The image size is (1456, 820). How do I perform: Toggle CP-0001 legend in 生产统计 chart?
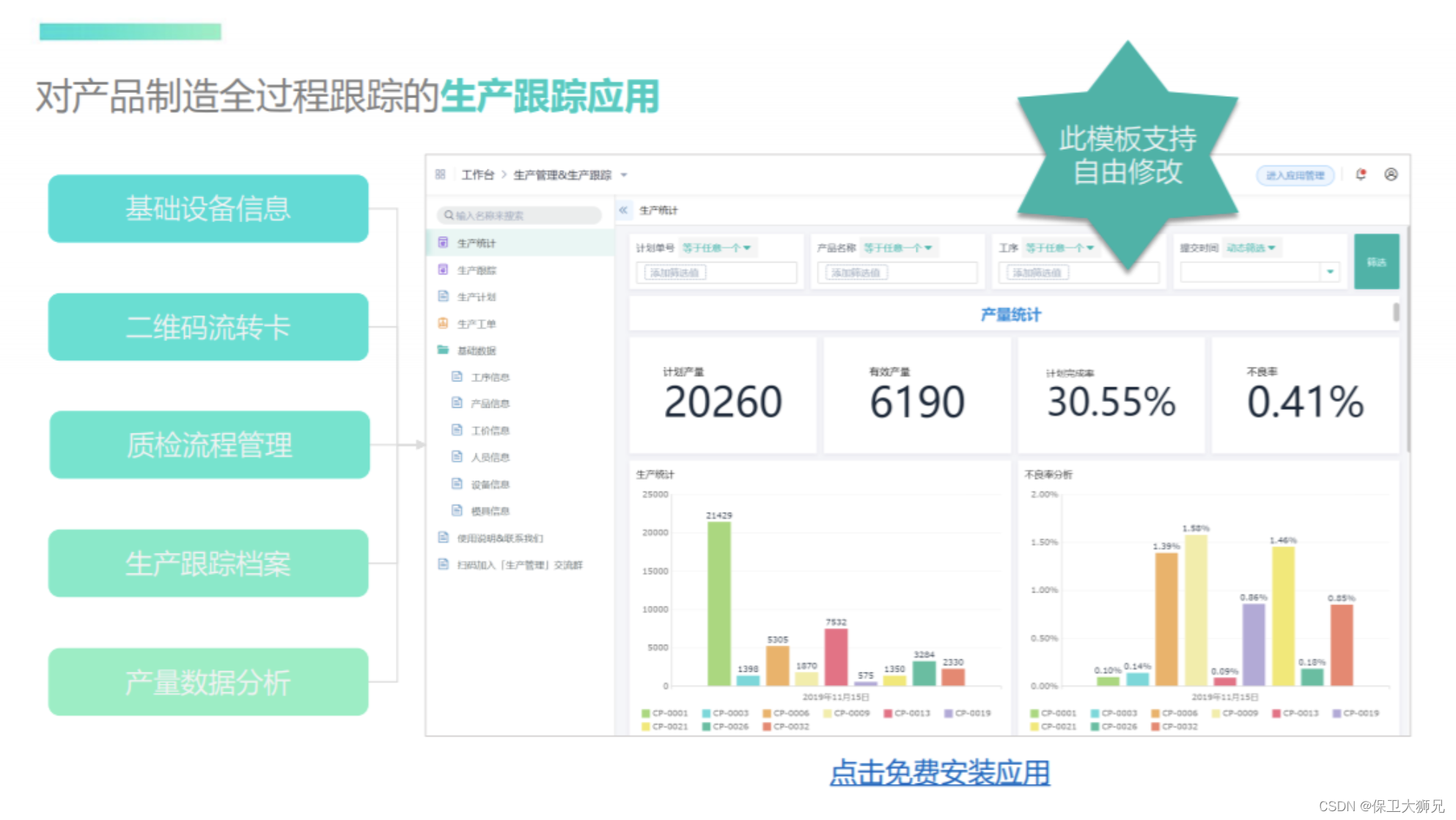point(664,713)
